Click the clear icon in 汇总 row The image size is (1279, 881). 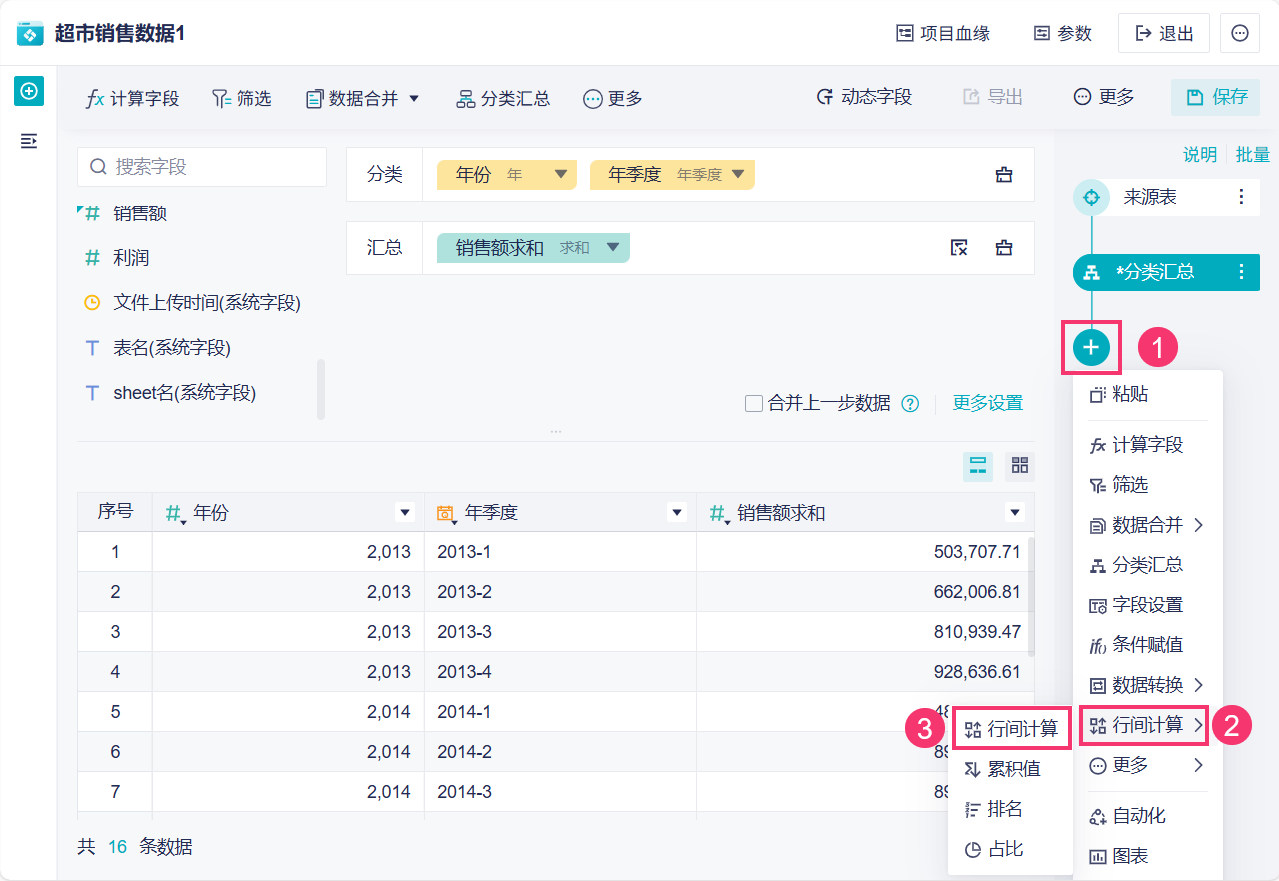coord(958,248)
